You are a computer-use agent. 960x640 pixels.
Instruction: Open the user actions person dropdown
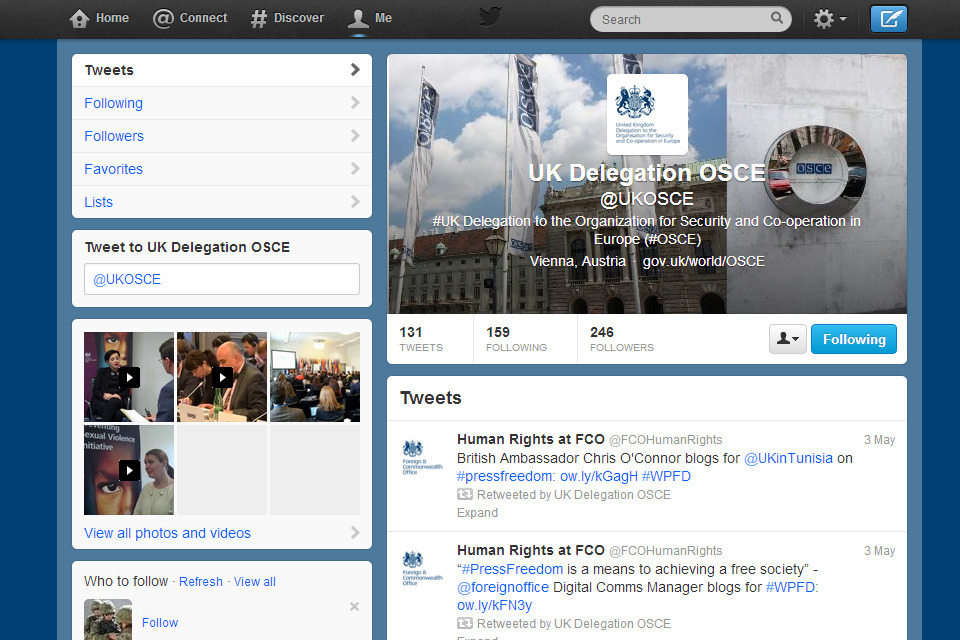pyautogui.click(x=787, y=339)
